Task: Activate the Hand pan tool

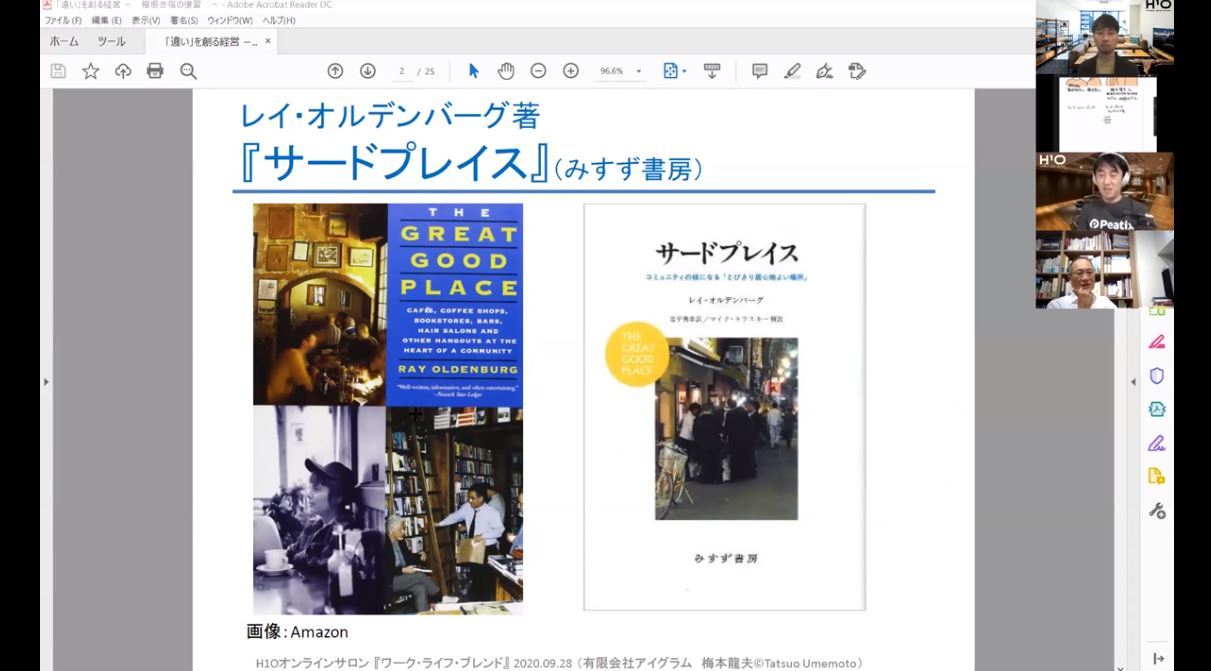Action: pos(506,71)
